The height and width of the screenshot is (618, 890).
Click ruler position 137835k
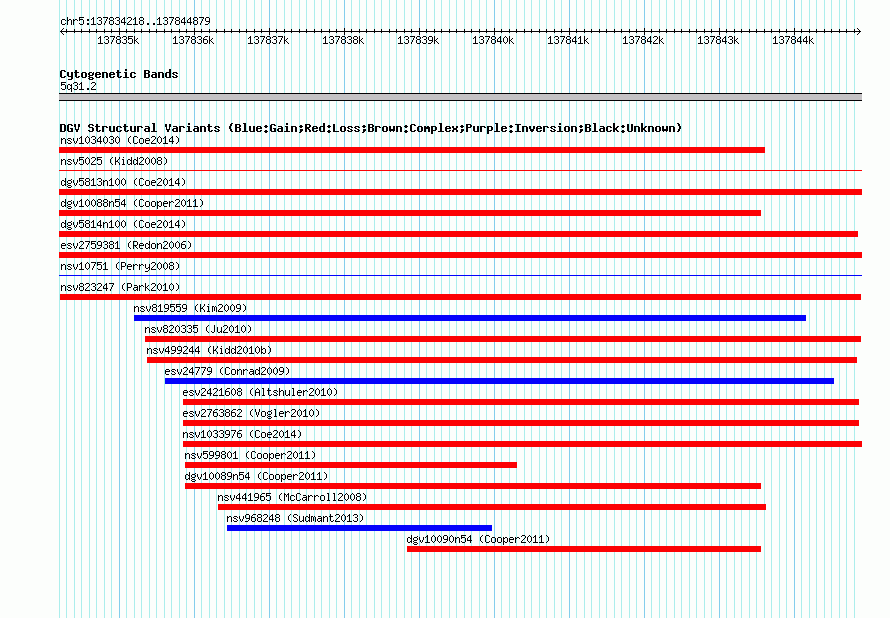pos(118,40)
